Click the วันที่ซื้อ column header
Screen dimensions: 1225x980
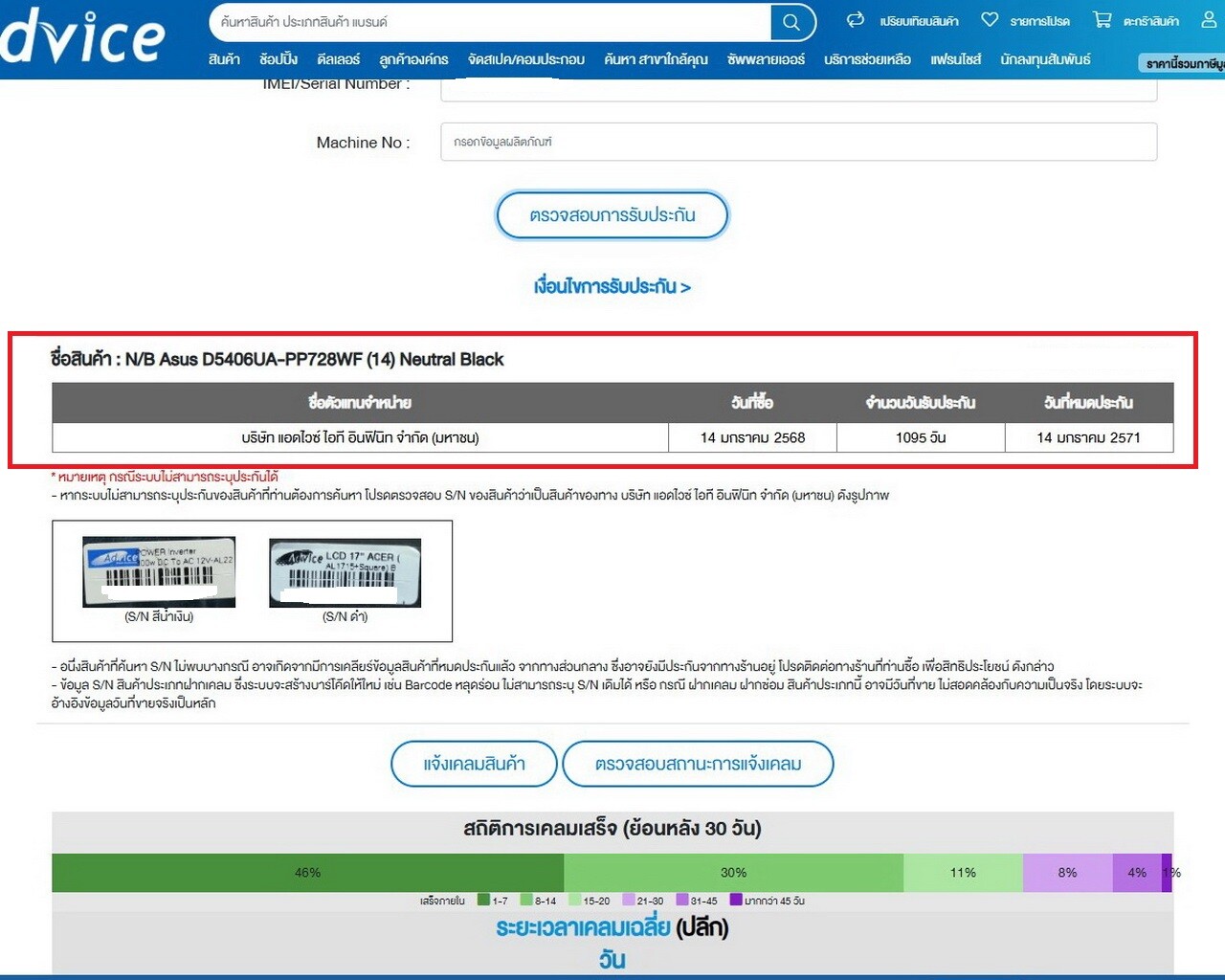(x=752, y=403)
